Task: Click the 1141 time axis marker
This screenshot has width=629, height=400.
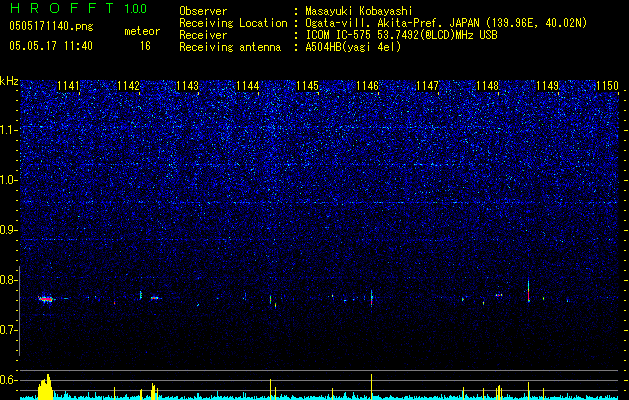Action: (69, 86)
